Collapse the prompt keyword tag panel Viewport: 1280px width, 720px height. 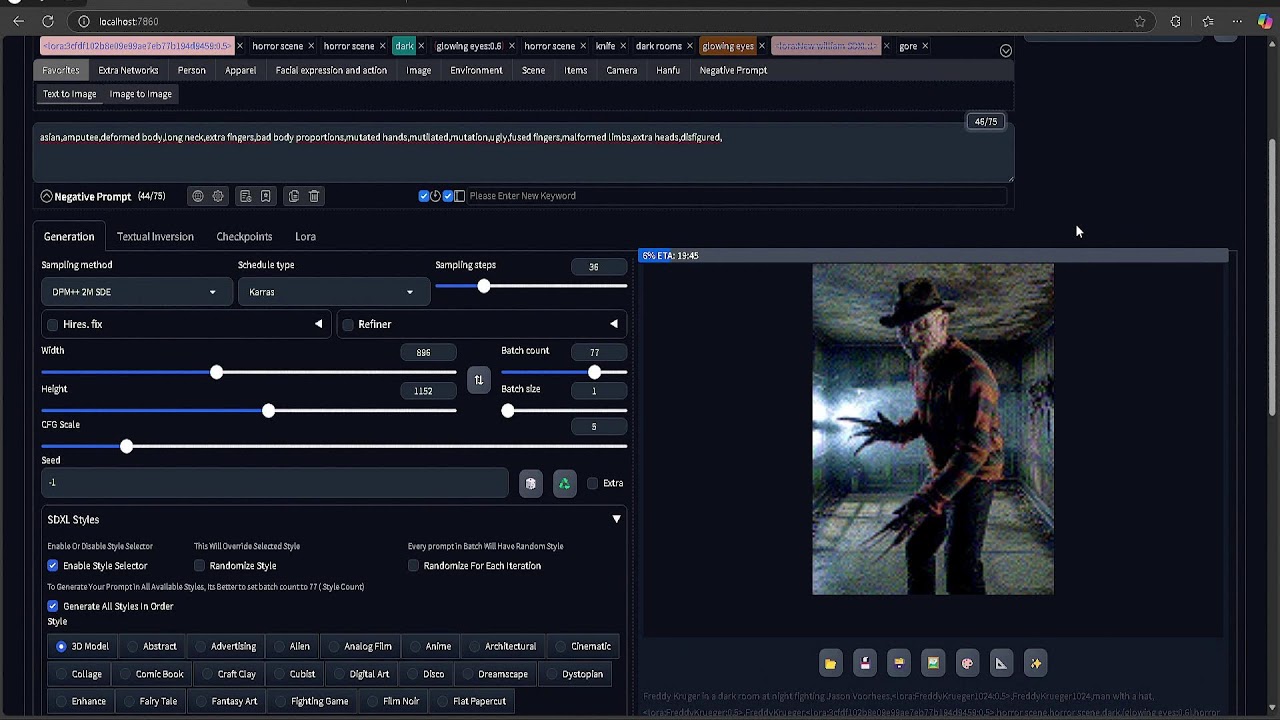pyautogui.click(x=1006, y=51)
